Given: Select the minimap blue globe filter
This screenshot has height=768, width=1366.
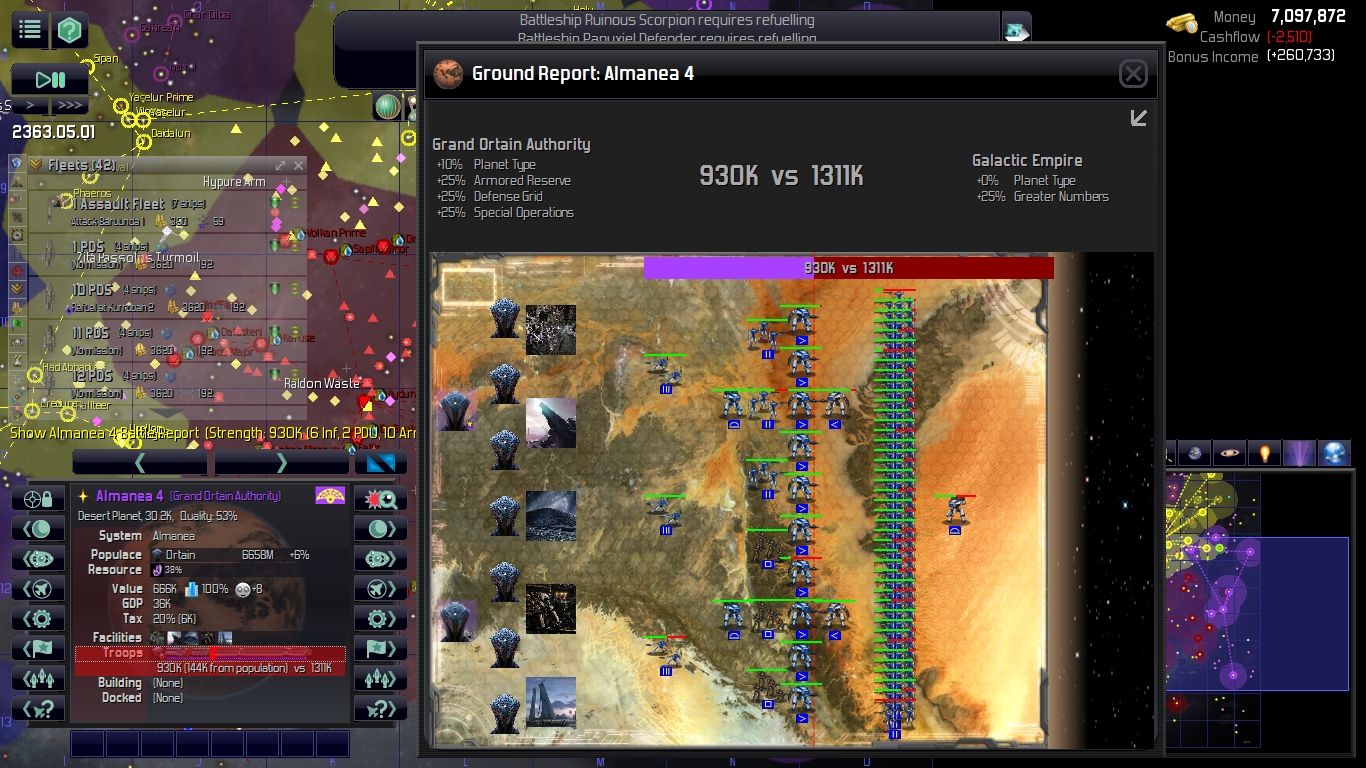Looking at the screenshot, I should pos(1334,454).
